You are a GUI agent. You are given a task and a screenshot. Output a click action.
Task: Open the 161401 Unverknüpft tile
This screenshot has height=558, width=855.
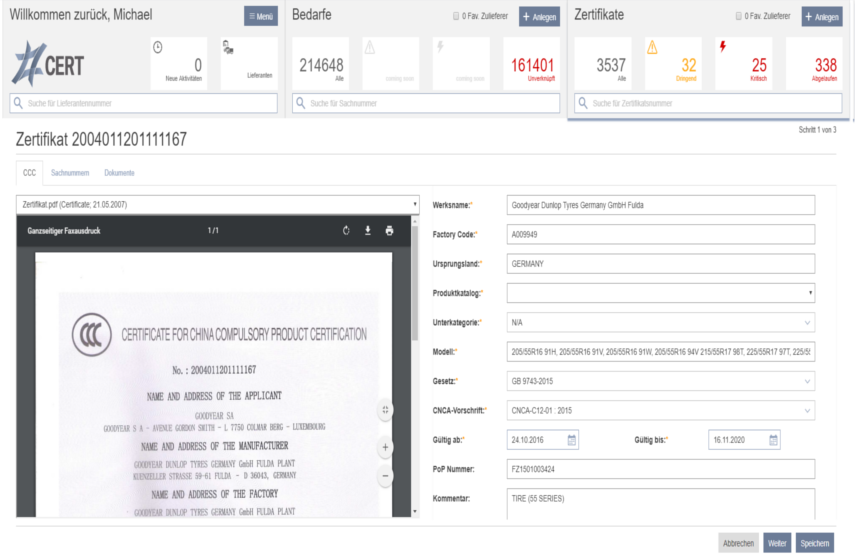click(x=531, y=63)
